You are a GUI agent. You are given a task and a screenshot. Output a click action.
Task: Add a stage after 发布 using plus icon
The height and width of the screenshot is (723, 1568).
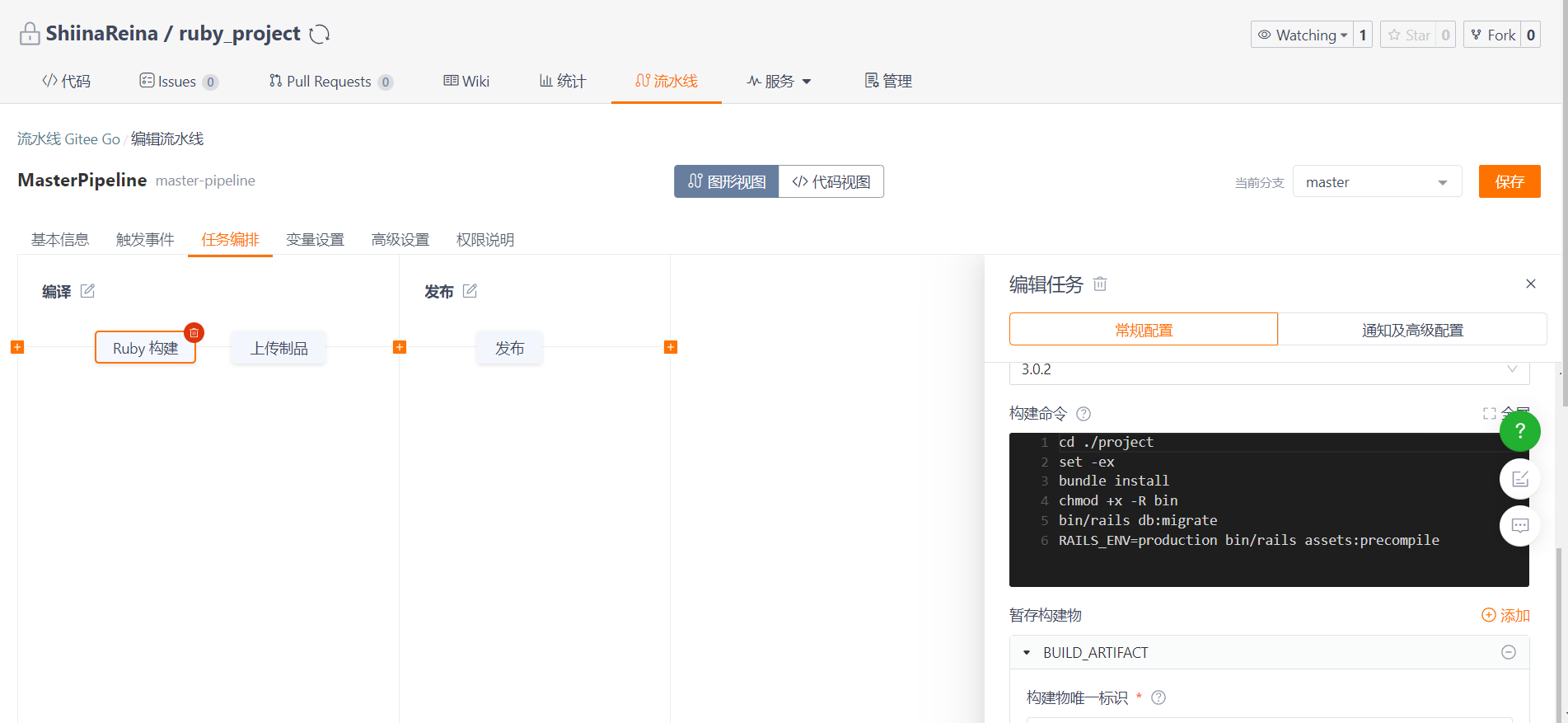671,347
